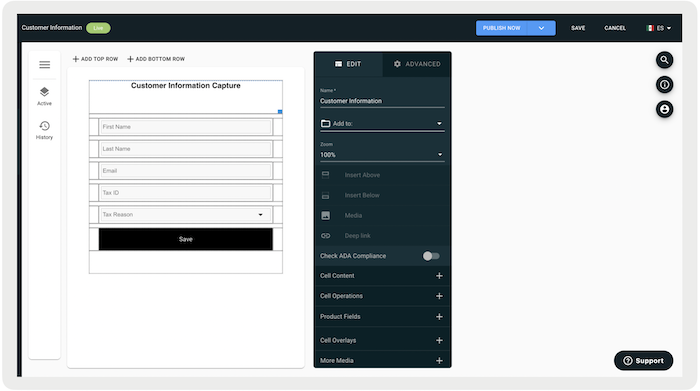This screenshot has height=391, width=700.
Task: Click the plus icon for Add Top Row
Action: click(75, 59)
